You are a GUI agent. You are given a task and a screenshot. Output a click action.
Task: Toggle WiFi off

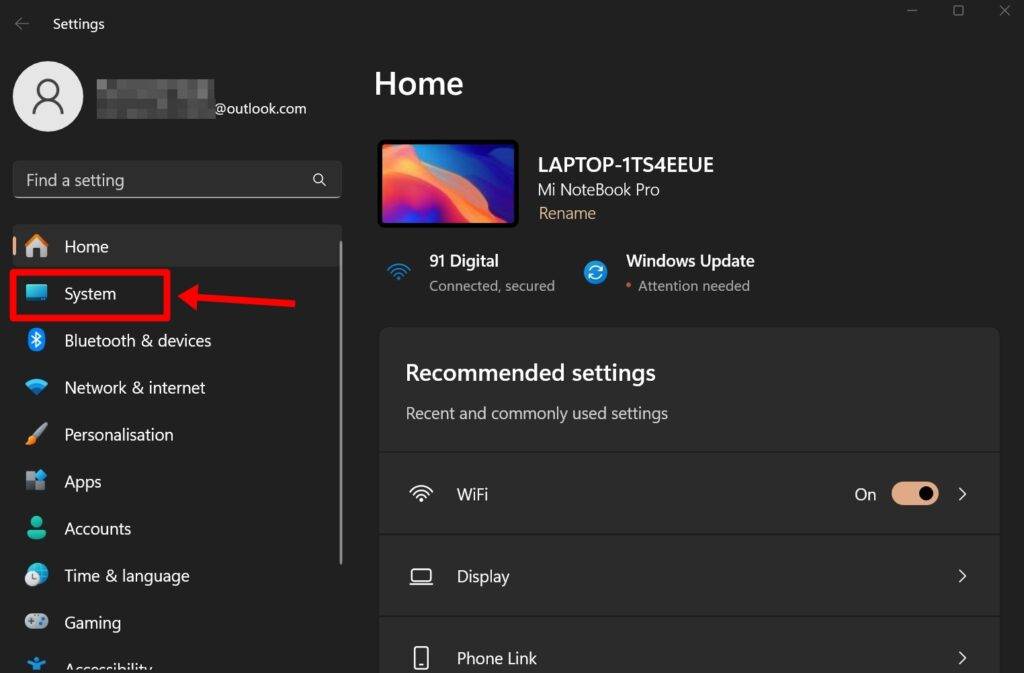[x=914, y=493]
